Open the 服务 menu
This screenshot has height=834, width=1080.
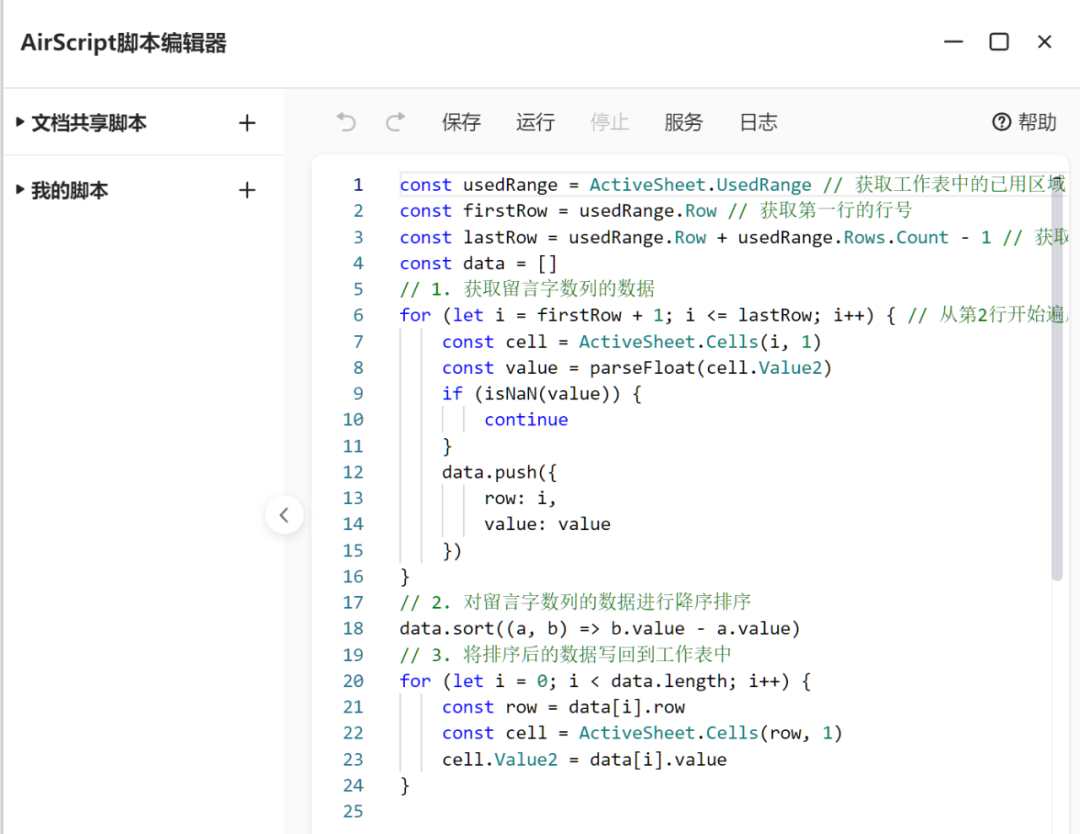pyautogui.click(x=683, y=123)
